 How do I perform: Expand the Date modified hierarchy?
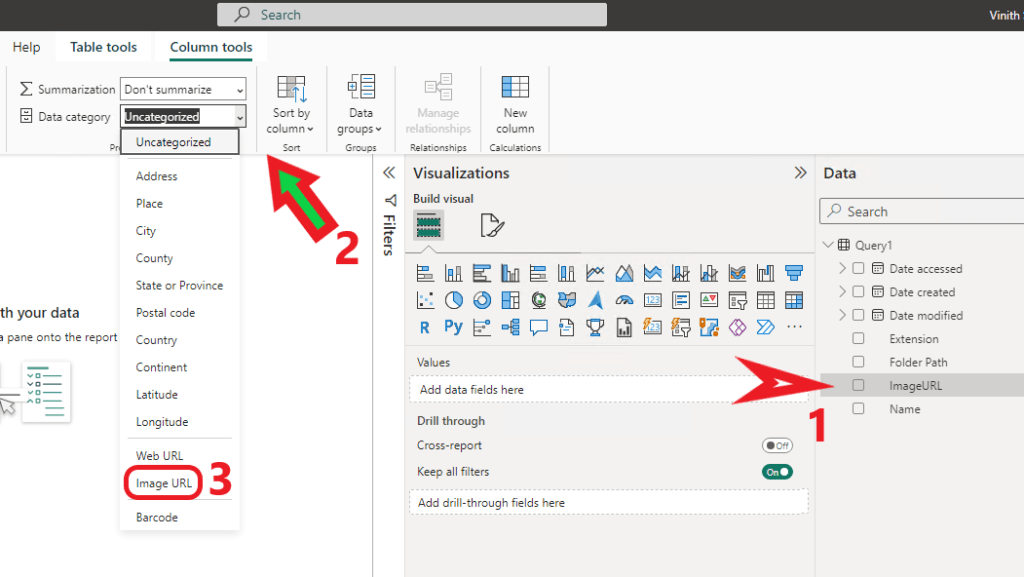point(842,315)
